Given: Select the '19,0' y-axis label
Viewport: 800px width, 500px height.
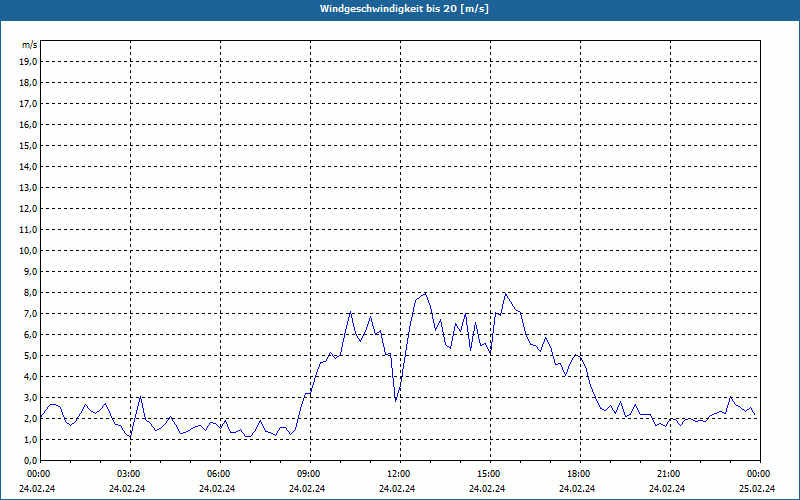Looking at the screenshot, I should [28, 62].
